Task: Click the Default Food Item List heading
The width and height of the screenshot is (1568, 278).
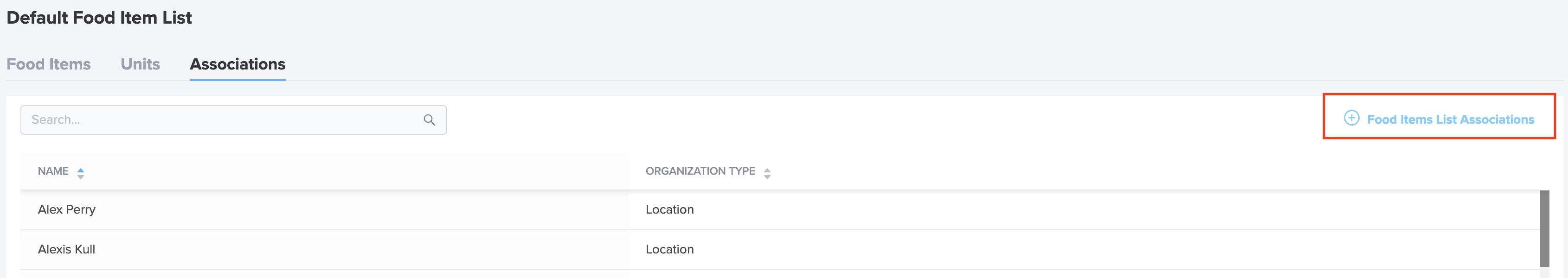Action: [x=99, y=18]
